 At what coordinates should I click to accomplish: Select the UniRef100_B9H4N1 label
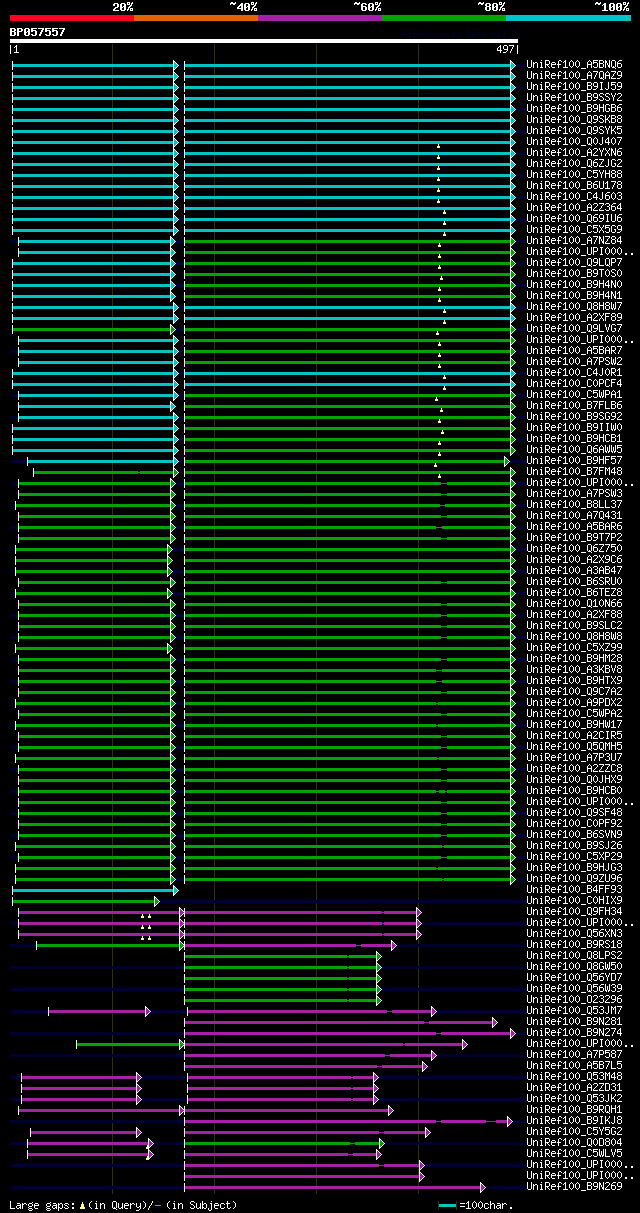point(574,295)
